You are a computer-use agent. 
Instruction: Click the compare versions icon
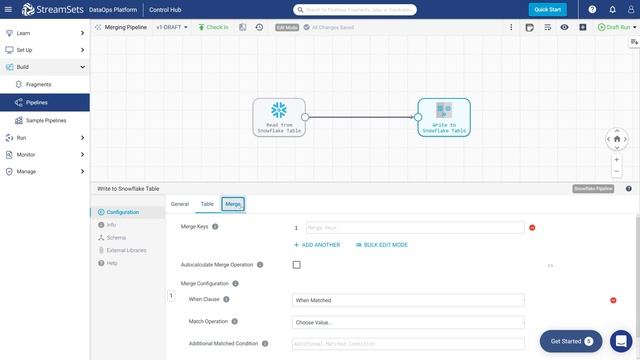point(242,27)
